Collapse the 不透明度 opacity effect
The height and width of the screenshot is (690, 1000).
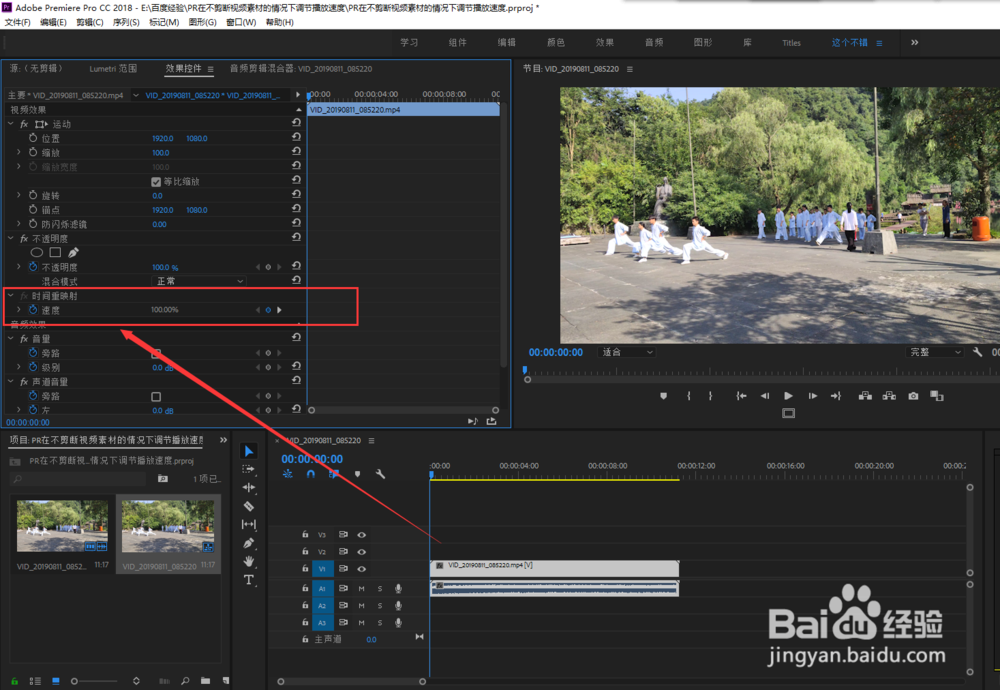tap(11, 239)
